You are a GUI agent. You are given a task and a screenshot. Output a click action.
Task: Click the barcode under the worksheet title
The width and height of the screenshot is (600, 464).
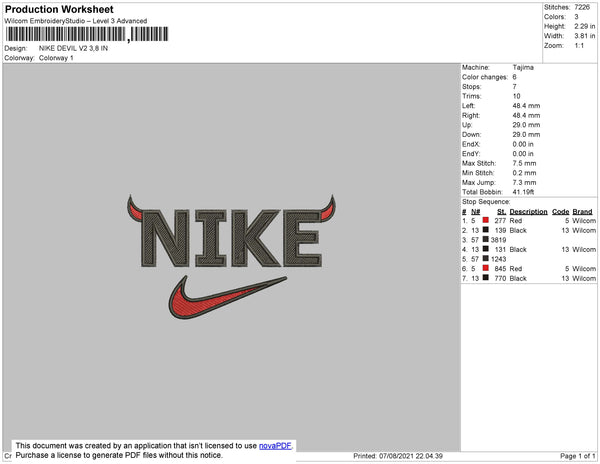click(87, 34)
